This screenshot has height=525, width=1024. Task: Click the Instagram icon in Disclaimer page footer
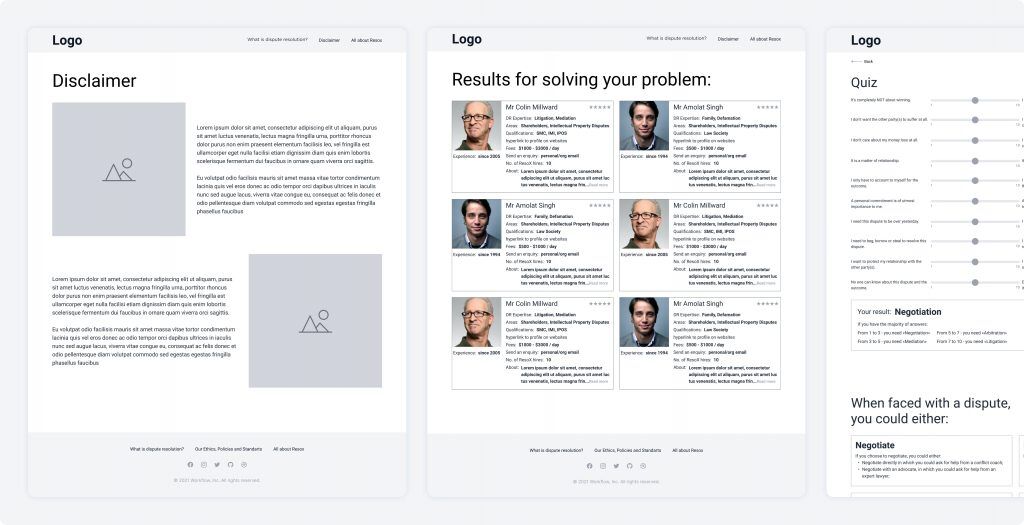pyautogui.click(x=204, y=465)
